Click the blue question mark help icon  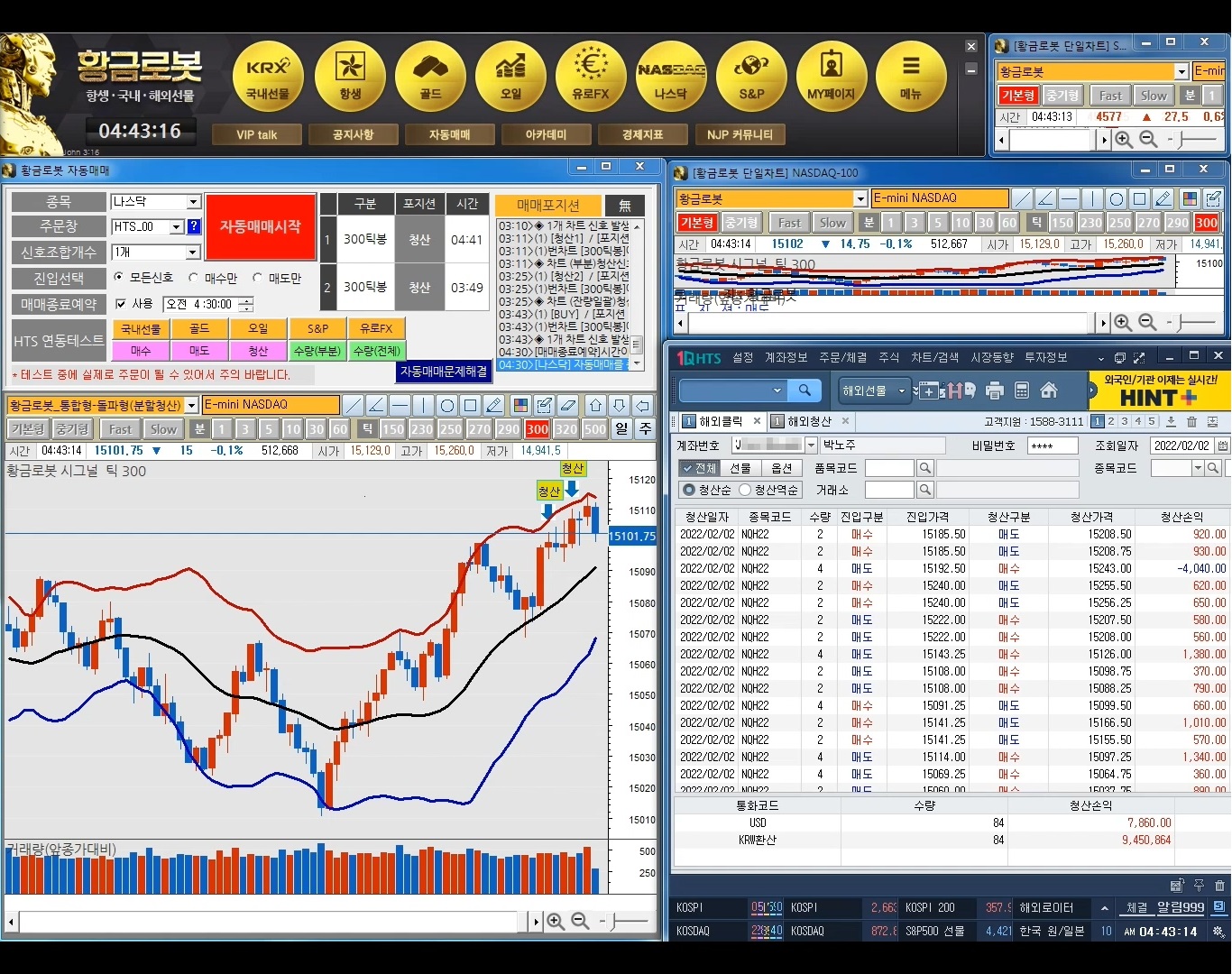click(x=194, y=226)
